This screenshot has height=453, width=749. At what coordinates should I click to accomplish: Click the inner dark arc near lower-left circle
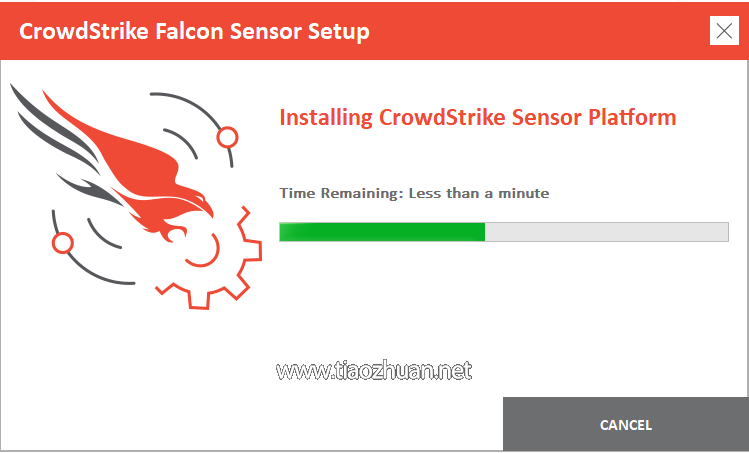pyautogui.click(x=103, y=234)
